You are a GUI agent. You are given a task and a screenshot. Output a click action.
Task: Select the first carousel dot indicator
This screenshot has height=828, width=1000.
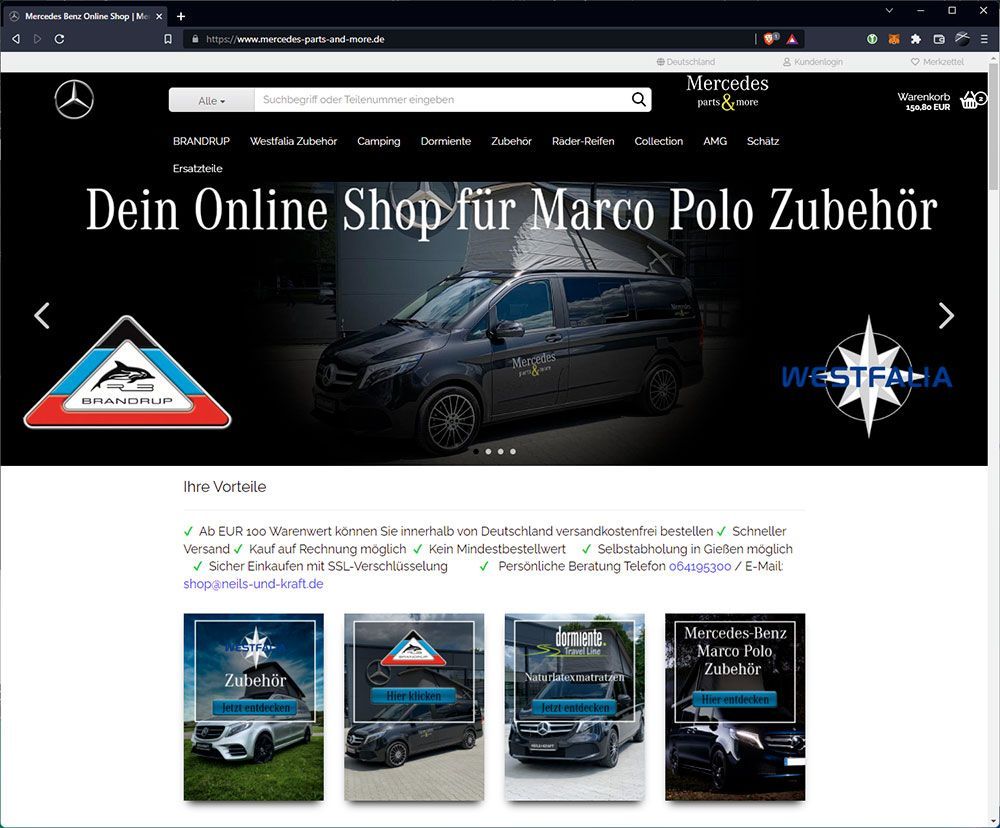click(x=476, y=452)
